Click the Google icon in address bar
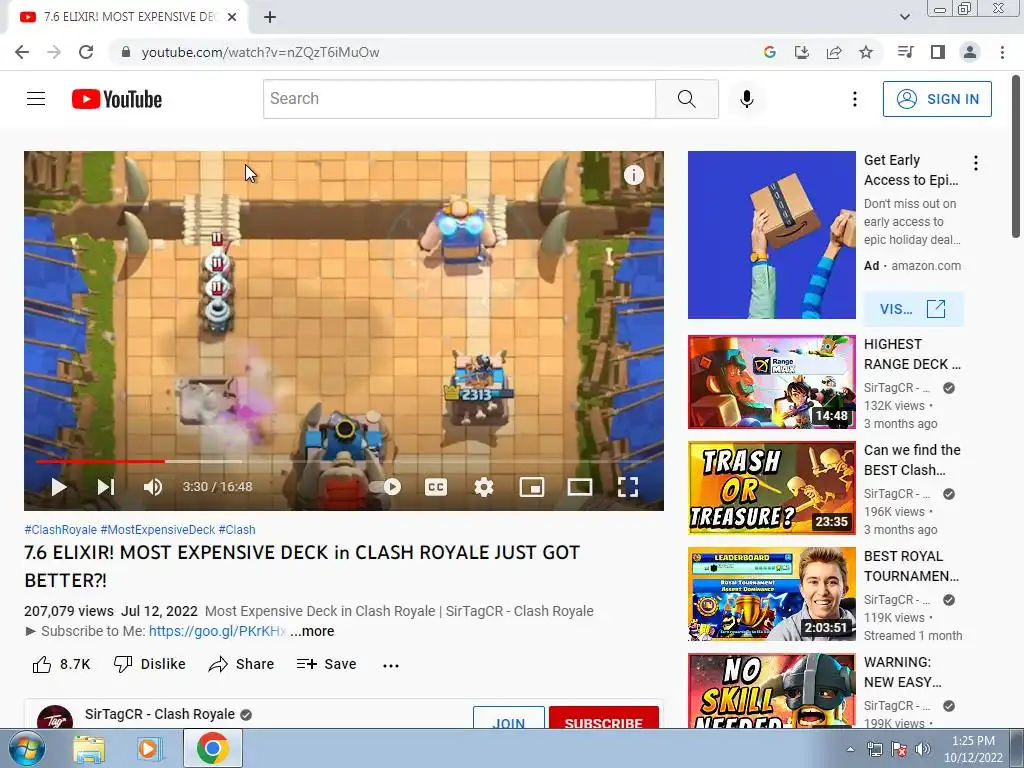 point(769,52)
